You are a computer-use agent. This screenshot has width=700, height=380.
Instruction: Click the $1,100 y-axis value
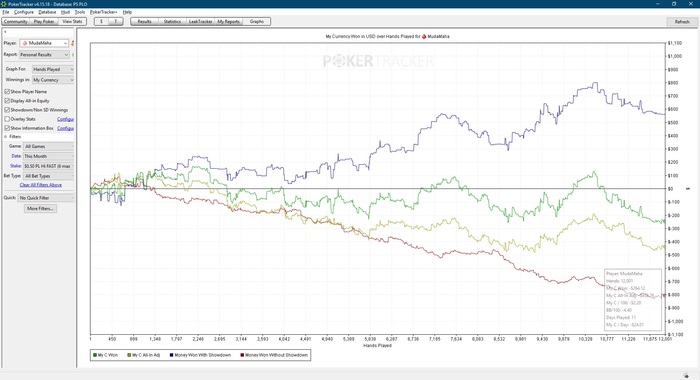click(675, 43)
